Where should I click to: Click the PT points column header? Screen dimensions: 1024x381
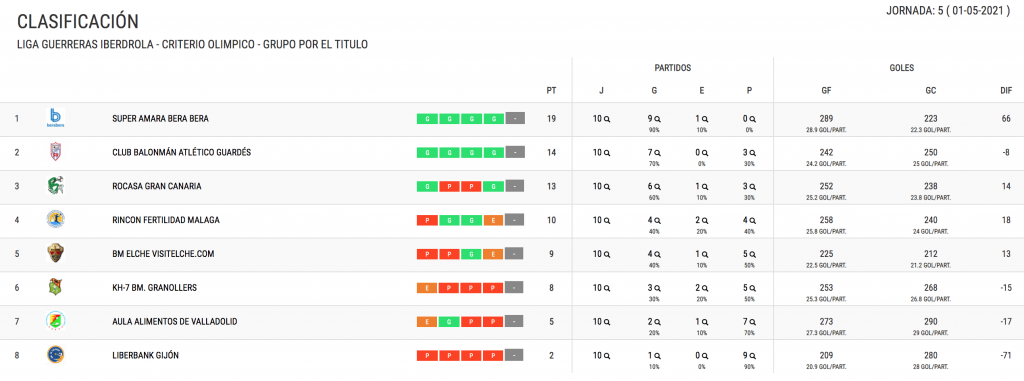point(551,91)
